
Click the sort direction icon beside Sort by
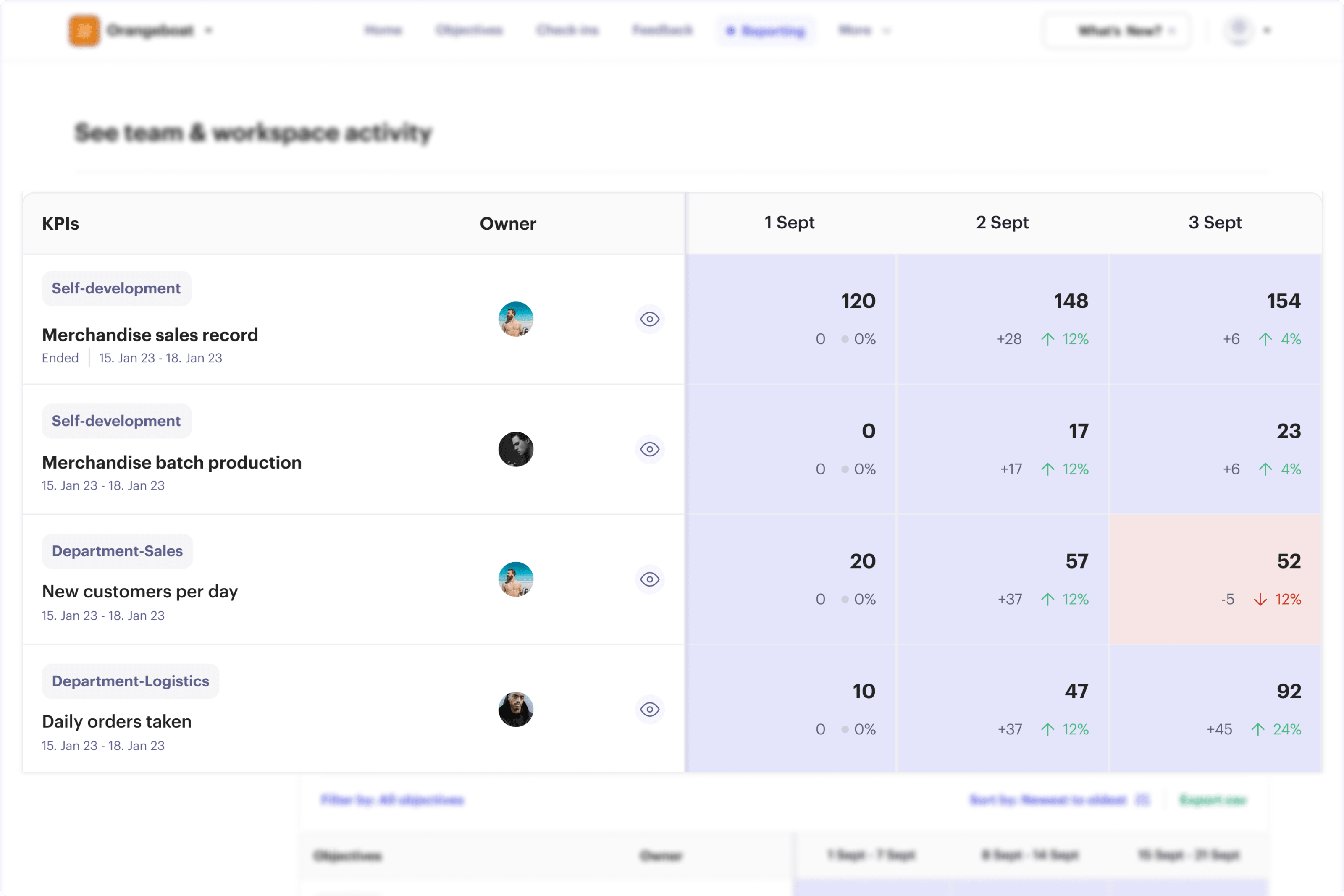(x=1142, y=800)
